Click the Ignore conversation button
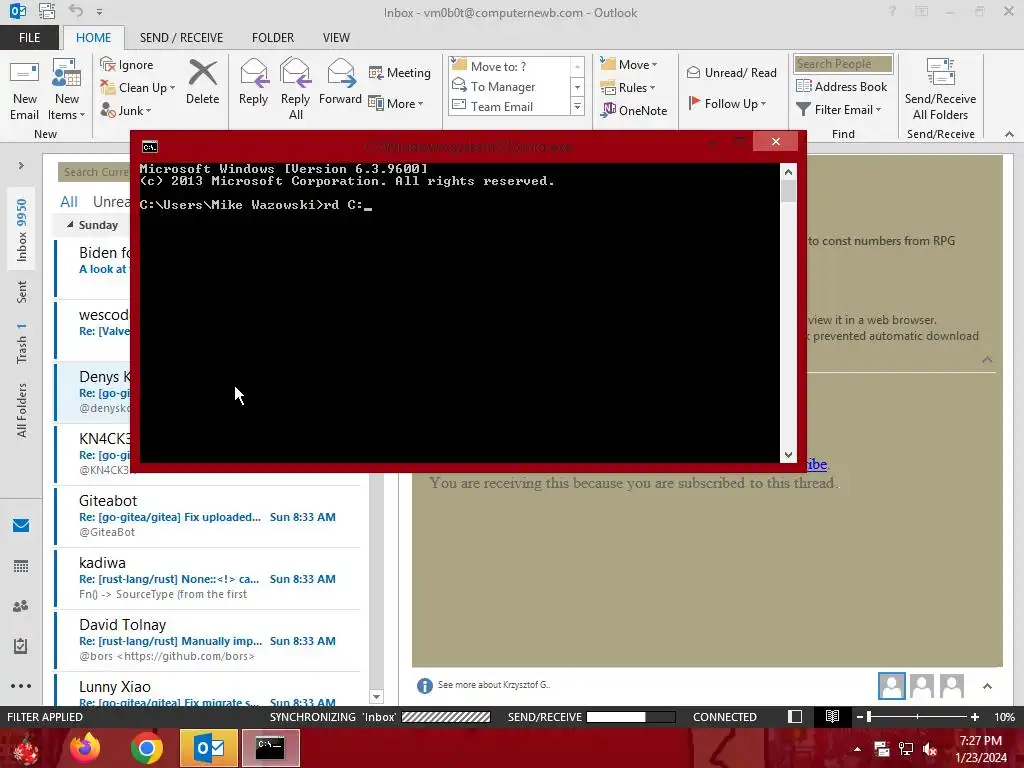This screenshot has height=768, width=1024. [127, 65]
